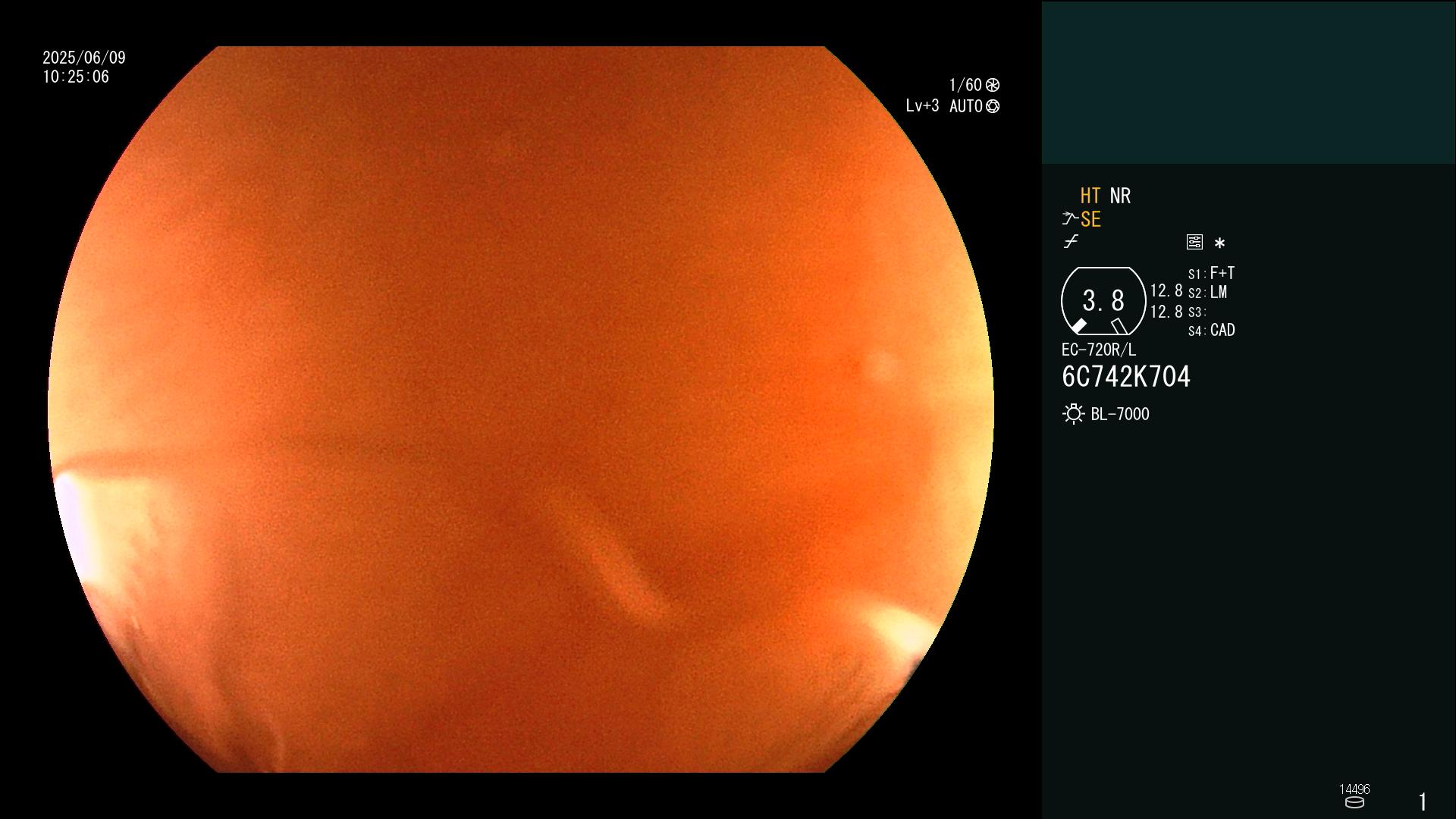The width and height of the screenshot is (1456, 819).
Task: Click the structure enhancement icon beside SE
Action: tap(1070, 219)
